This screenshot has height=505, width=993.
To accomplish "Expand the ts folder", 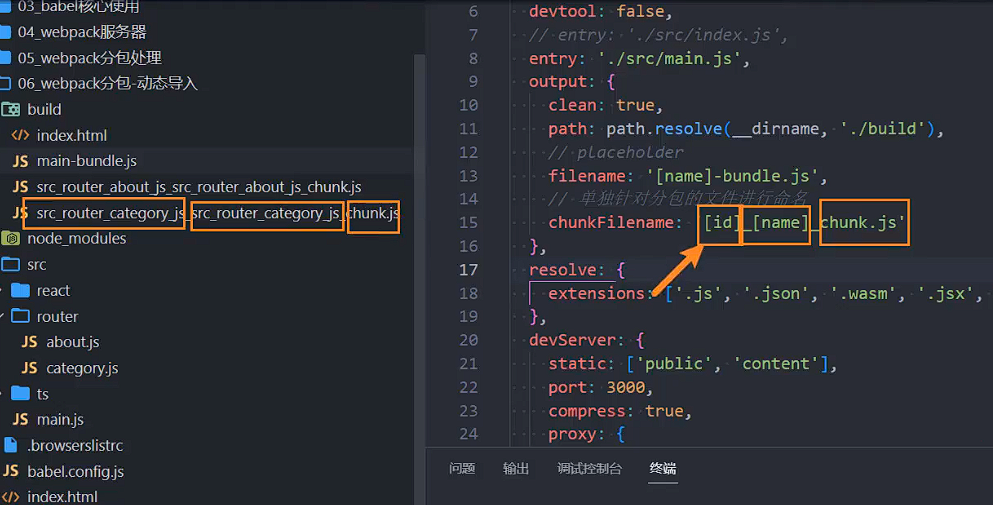I will click(42, 393).
